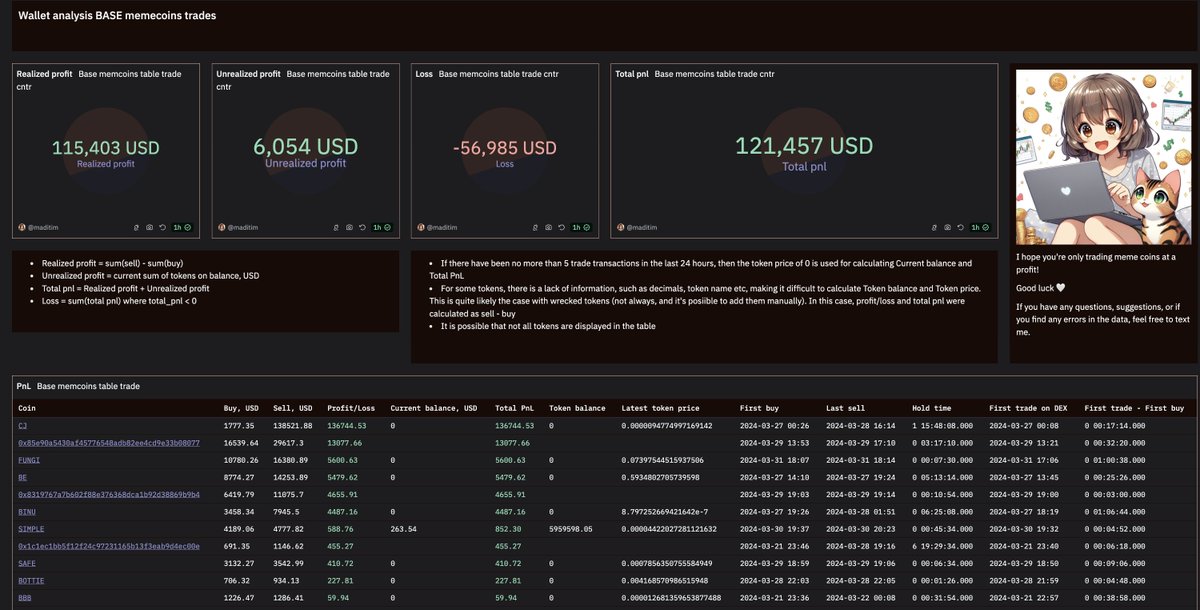Open the 0x85e90a5430 address link
This screenshot has width=1200, height=610.
click(109, 442)
